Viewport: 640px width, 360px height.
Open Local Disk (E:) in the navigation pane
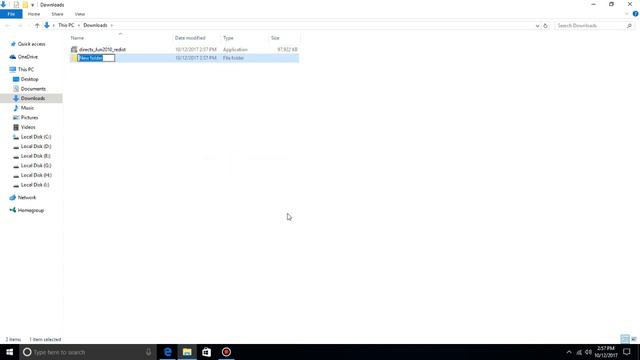pyautogui.click(x=35, y=156)
